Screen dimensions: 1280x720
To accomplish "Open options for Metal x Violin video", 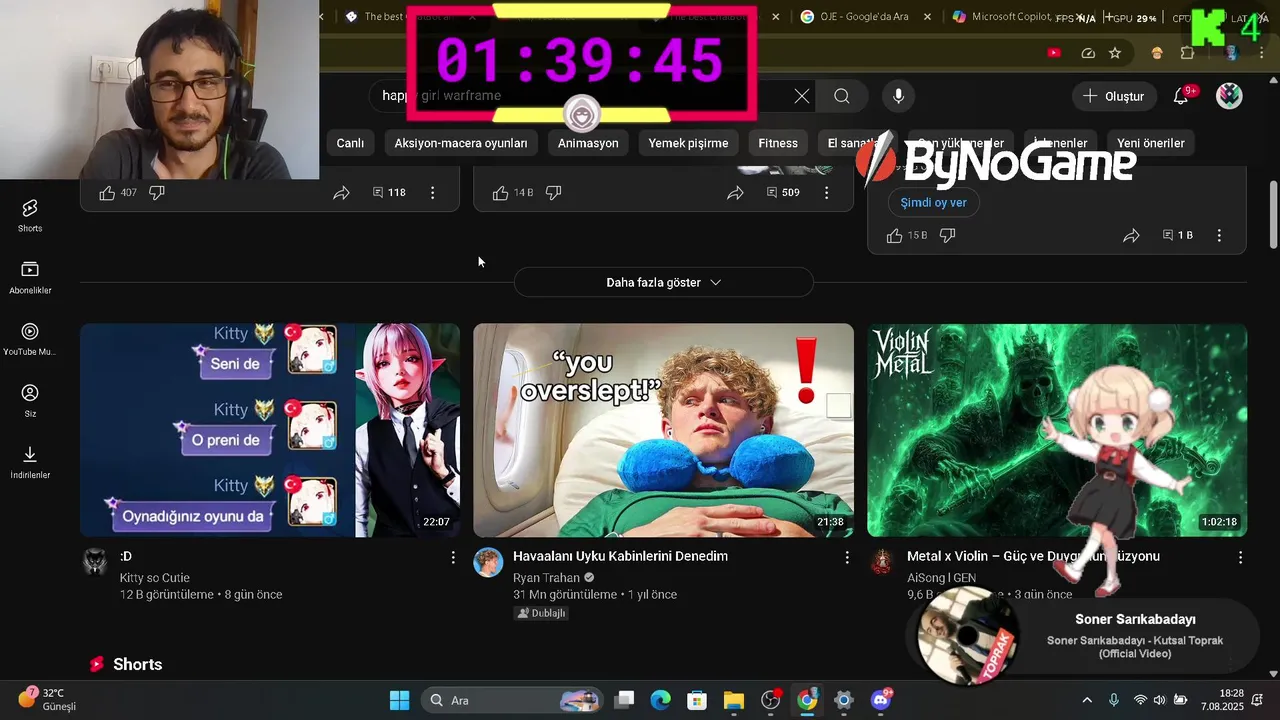I will point(1241,557).
